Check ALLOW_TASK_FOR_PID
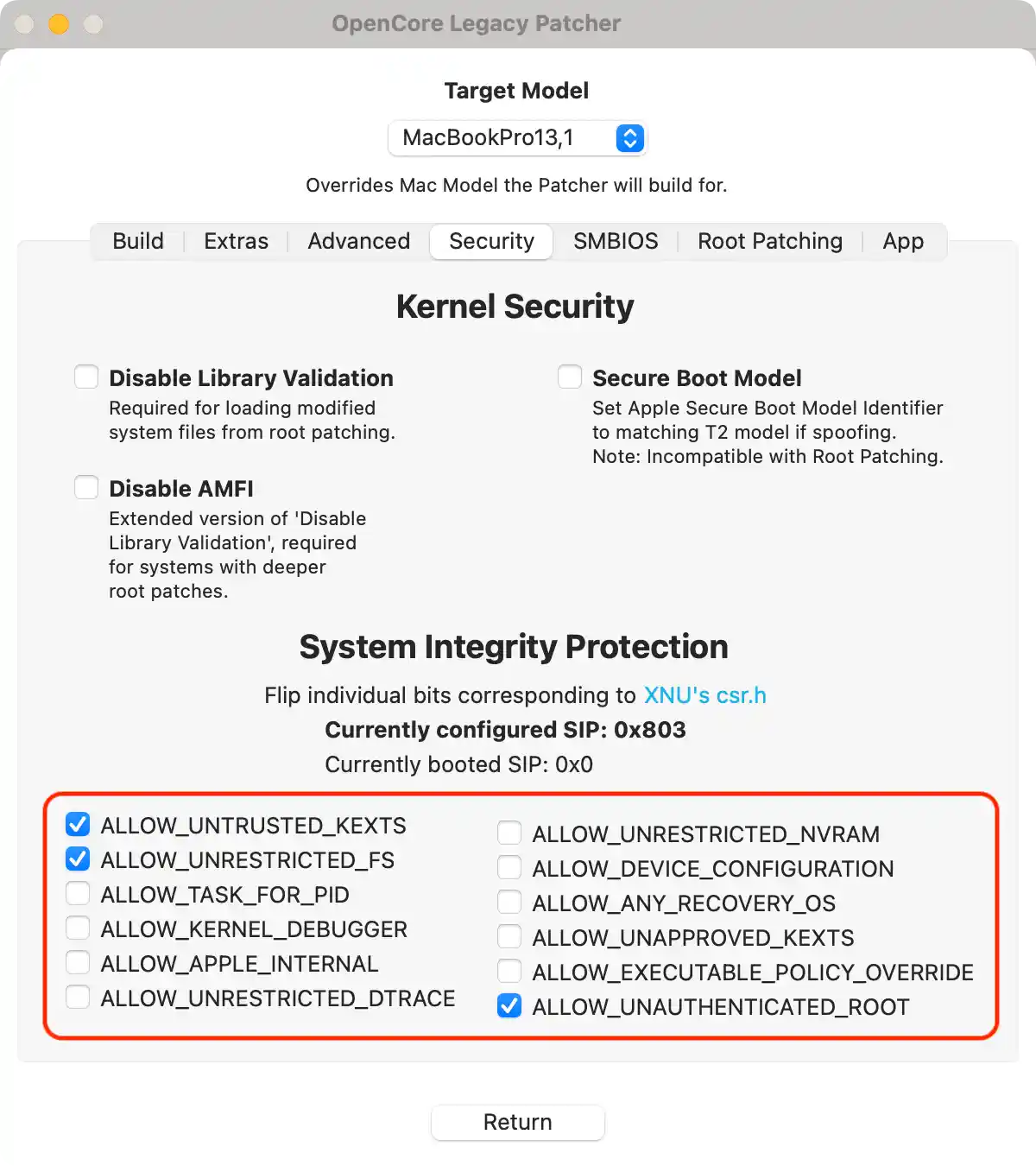 tap(78, 894)
